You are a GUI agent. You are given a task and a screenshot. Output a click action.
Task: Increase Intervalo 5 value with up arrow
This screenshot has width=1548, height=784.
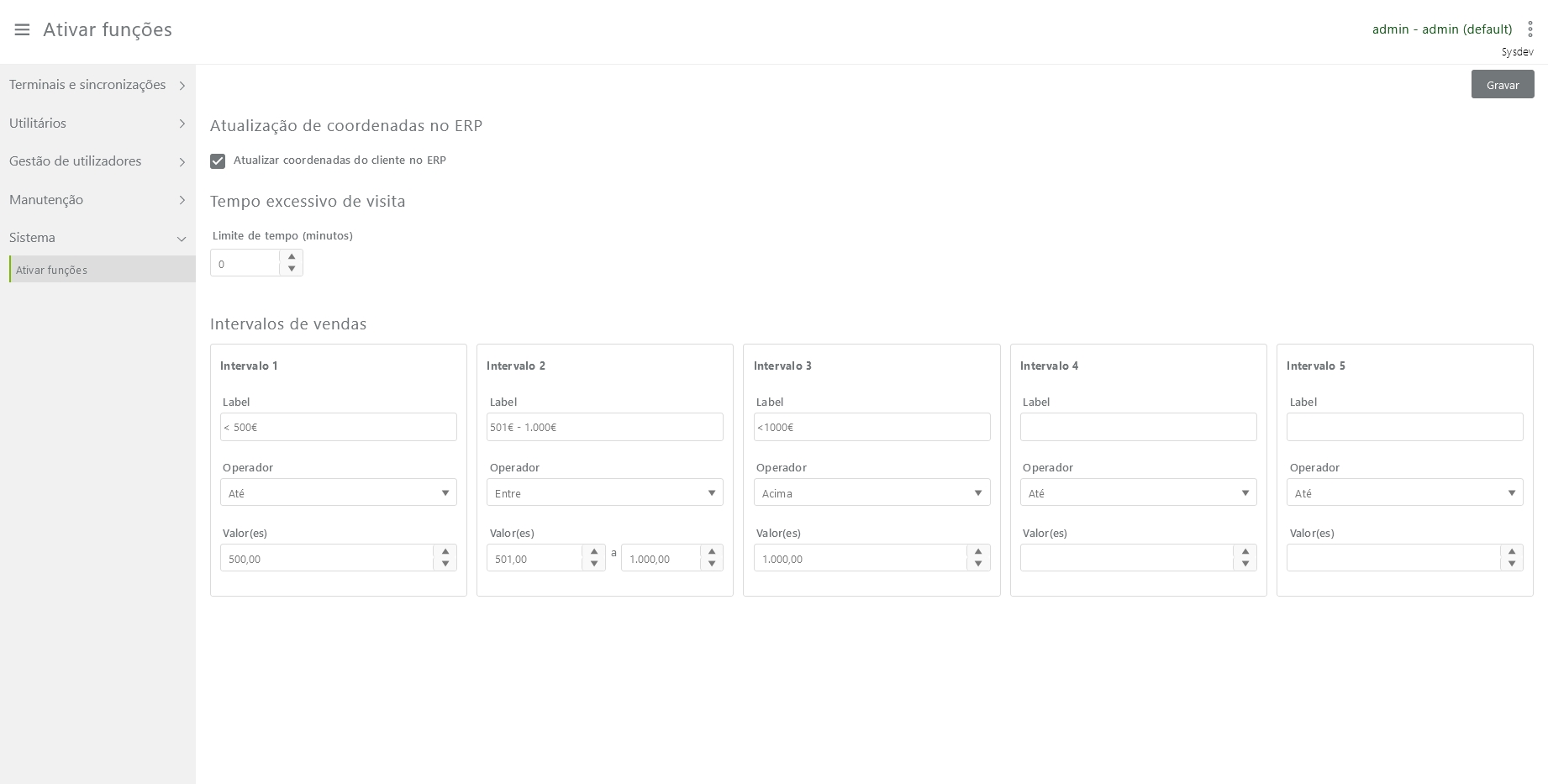click(x=1511, y=552)
